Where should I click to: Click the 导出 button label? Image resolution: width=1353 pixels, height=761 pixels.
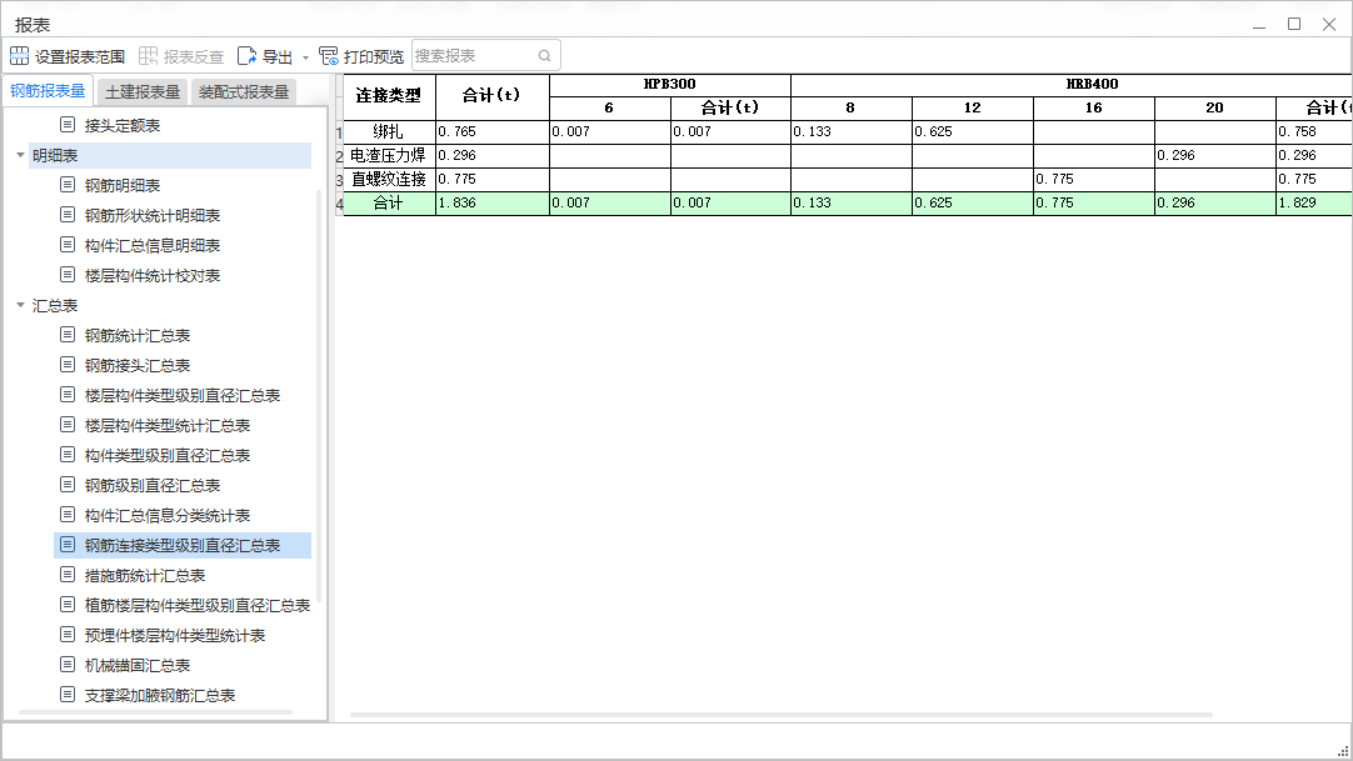click(x=277, y=57)
